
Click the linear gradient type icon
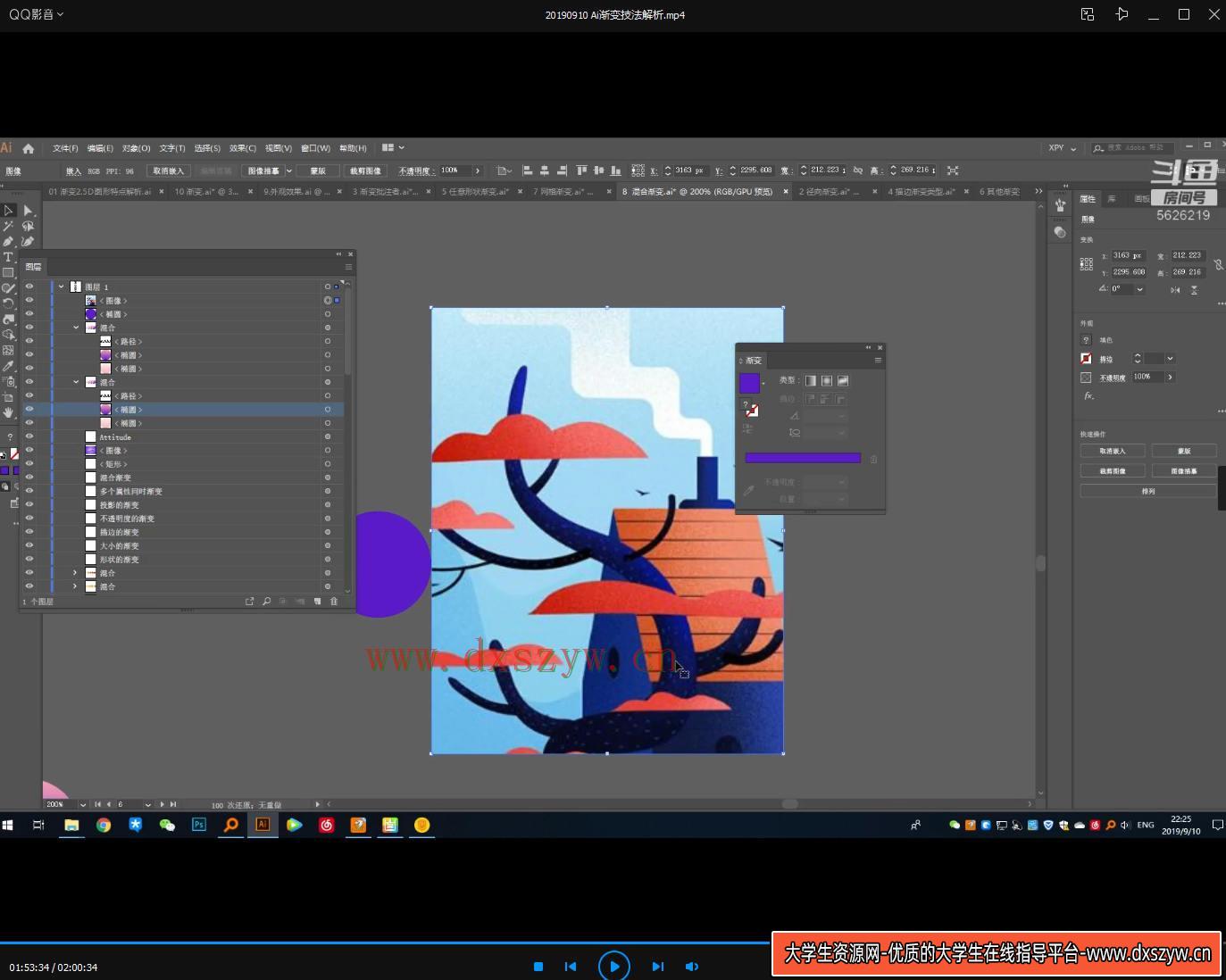point(810,380)
